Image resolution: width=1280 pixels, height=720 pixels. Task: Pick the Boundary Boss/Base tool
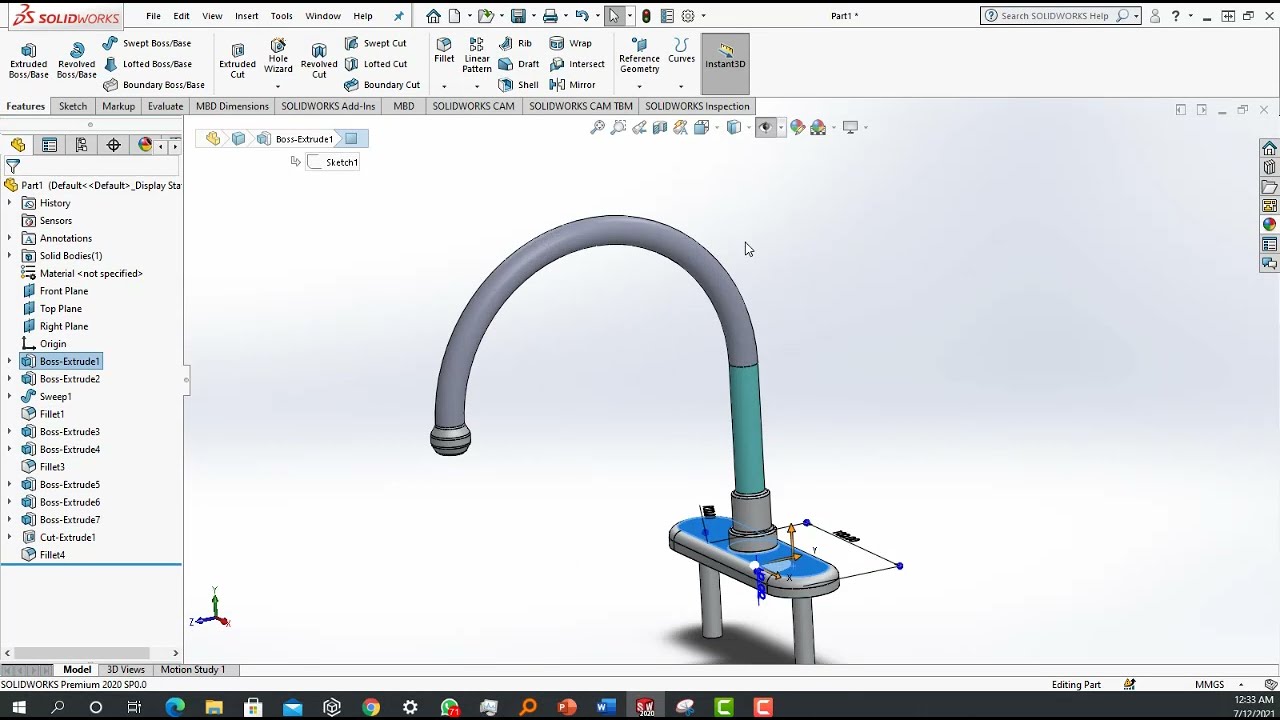[x=154, y=85]
